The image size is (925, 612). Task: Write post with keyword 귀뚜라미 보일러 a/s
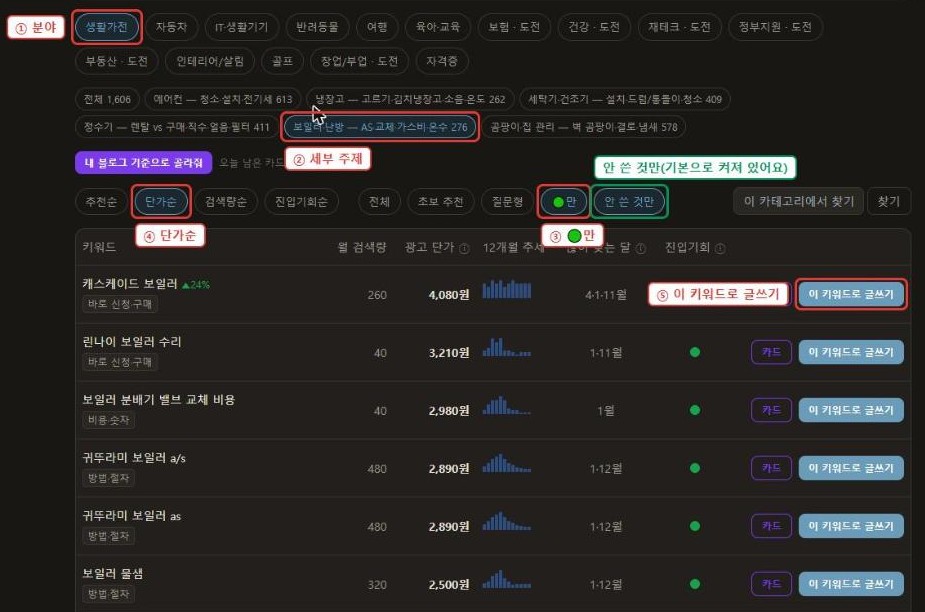tap(851, 468)
